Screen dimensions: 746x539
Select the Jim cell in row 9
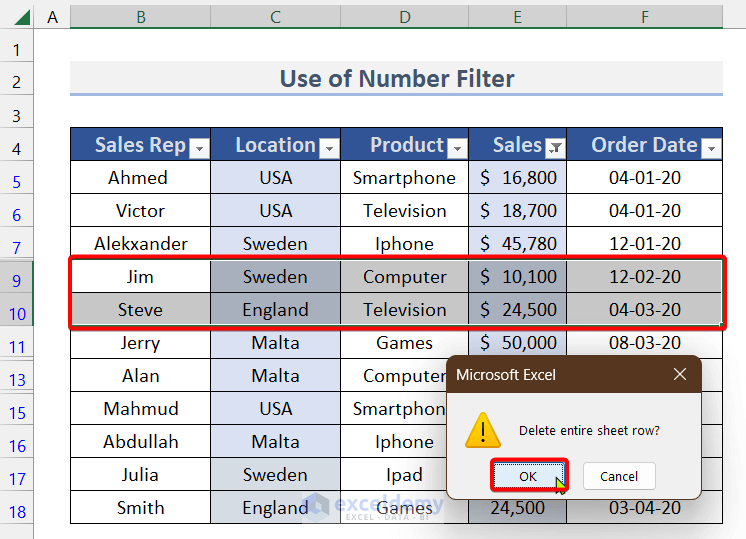[x=140, y=277]
